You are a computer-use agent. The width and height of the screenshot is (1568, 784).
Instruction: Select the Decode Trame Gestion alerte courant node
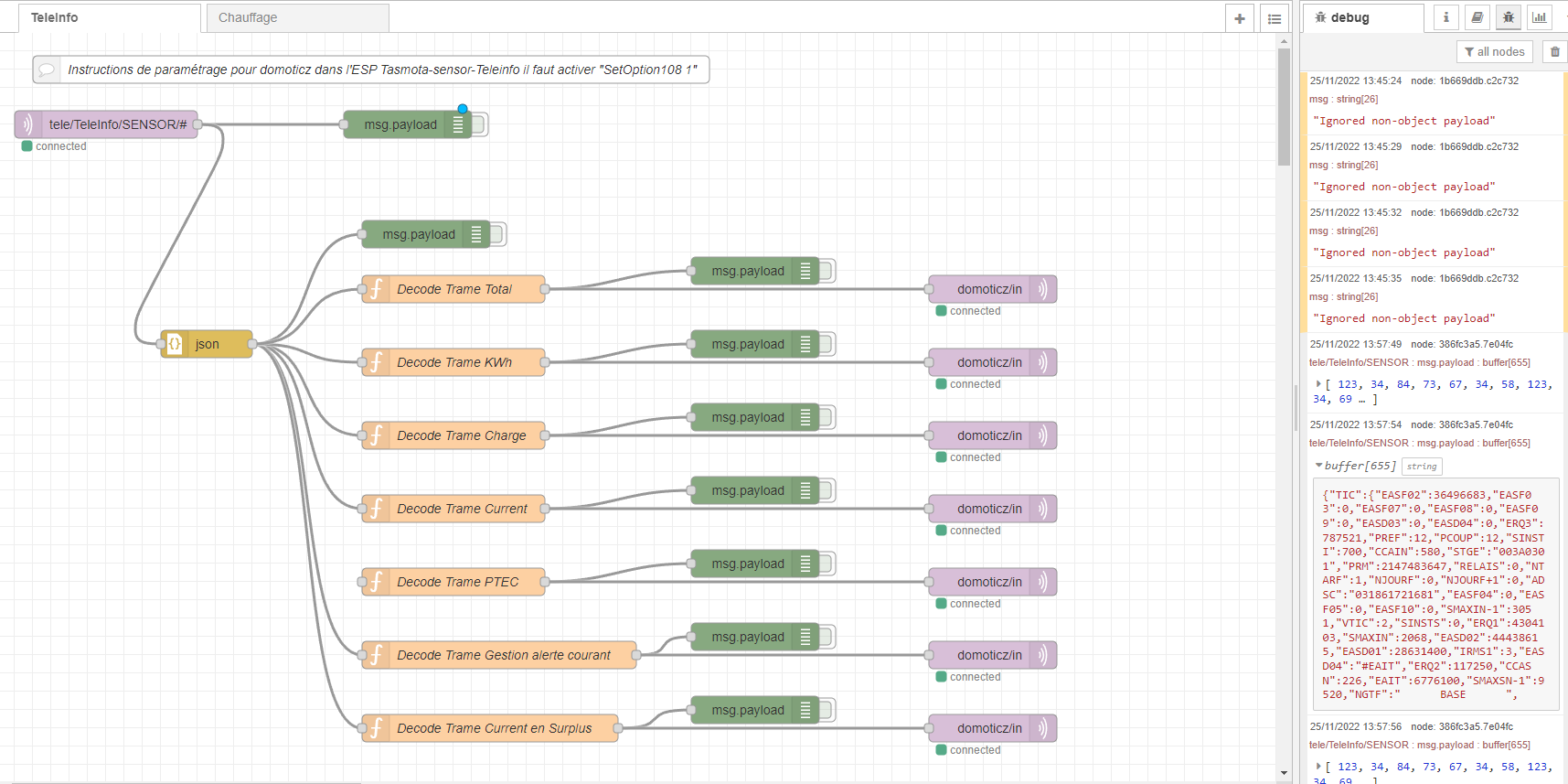click(x=499, y=655)
